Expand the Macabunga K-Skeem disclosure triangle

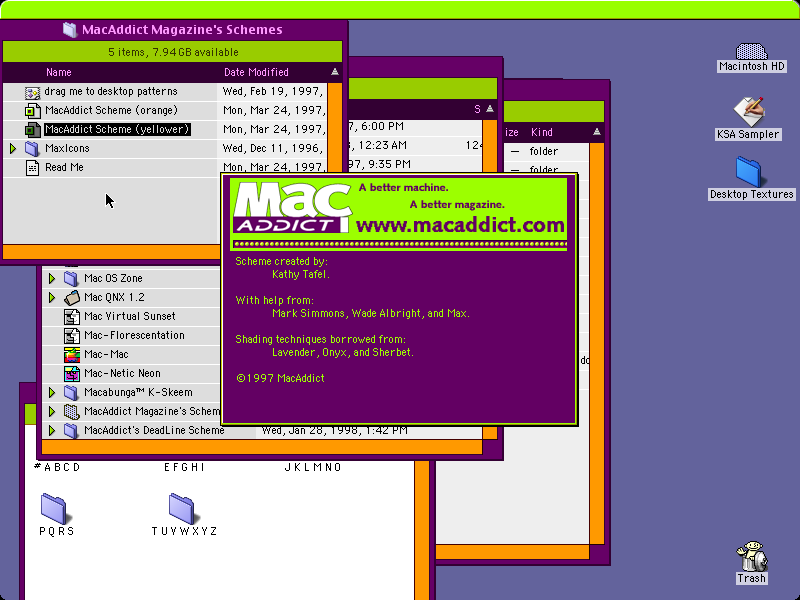pos(52,393)
